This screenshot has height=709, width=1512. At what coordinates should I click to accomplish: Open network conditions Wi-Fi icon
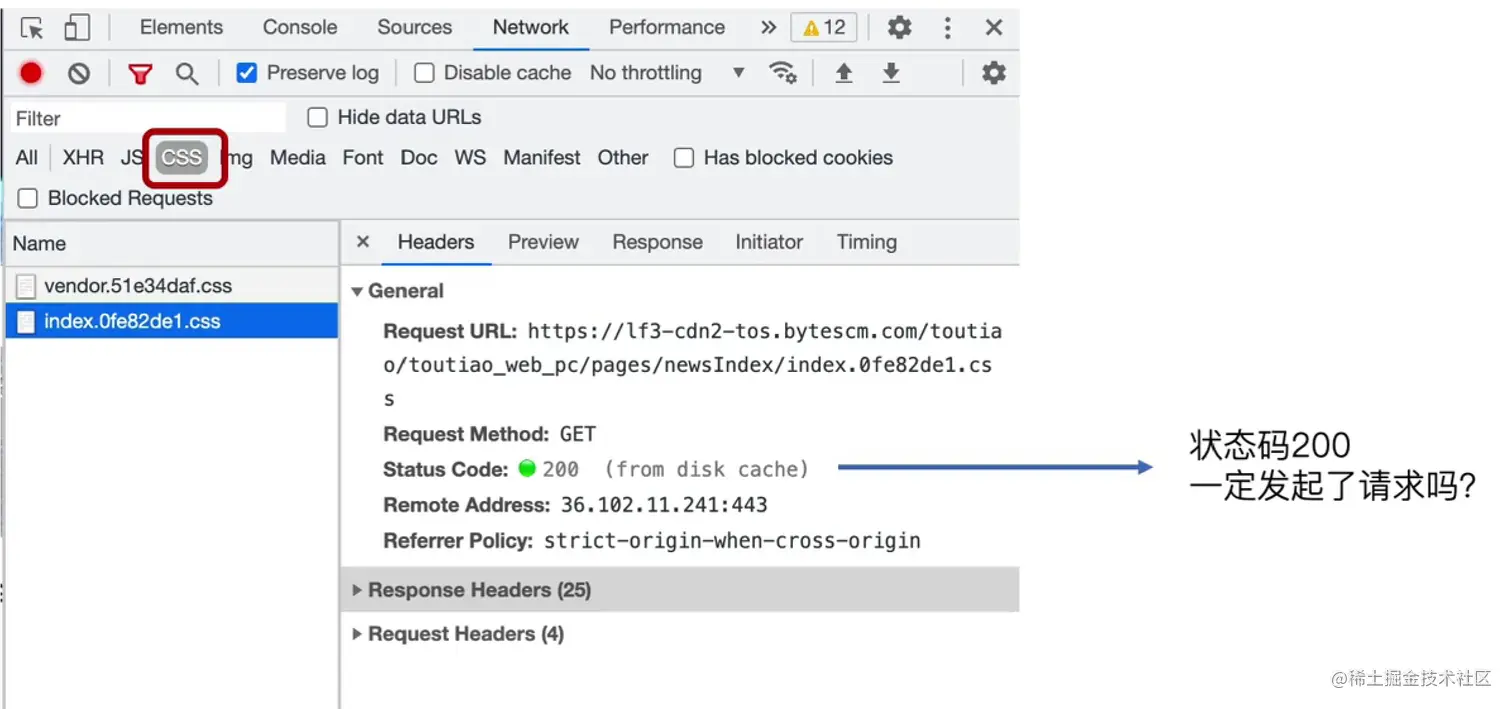click(782, 73)
